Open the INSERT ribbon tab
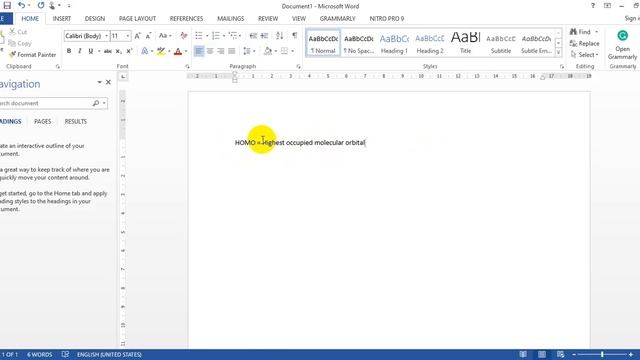Viewport: 640px width, 360px height. click(62, 19)
